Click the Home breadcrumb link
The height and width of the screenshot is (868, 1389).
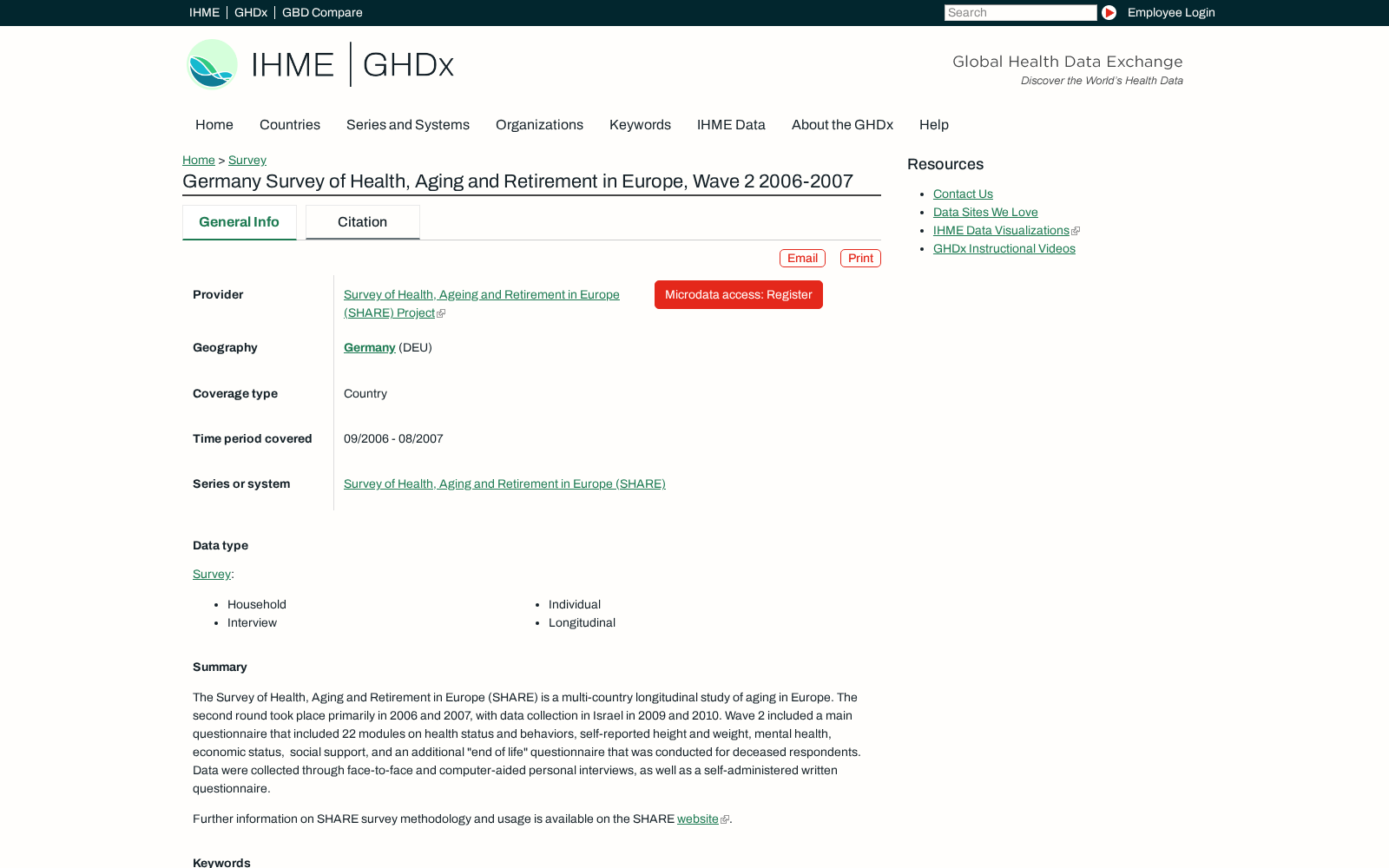199,160
